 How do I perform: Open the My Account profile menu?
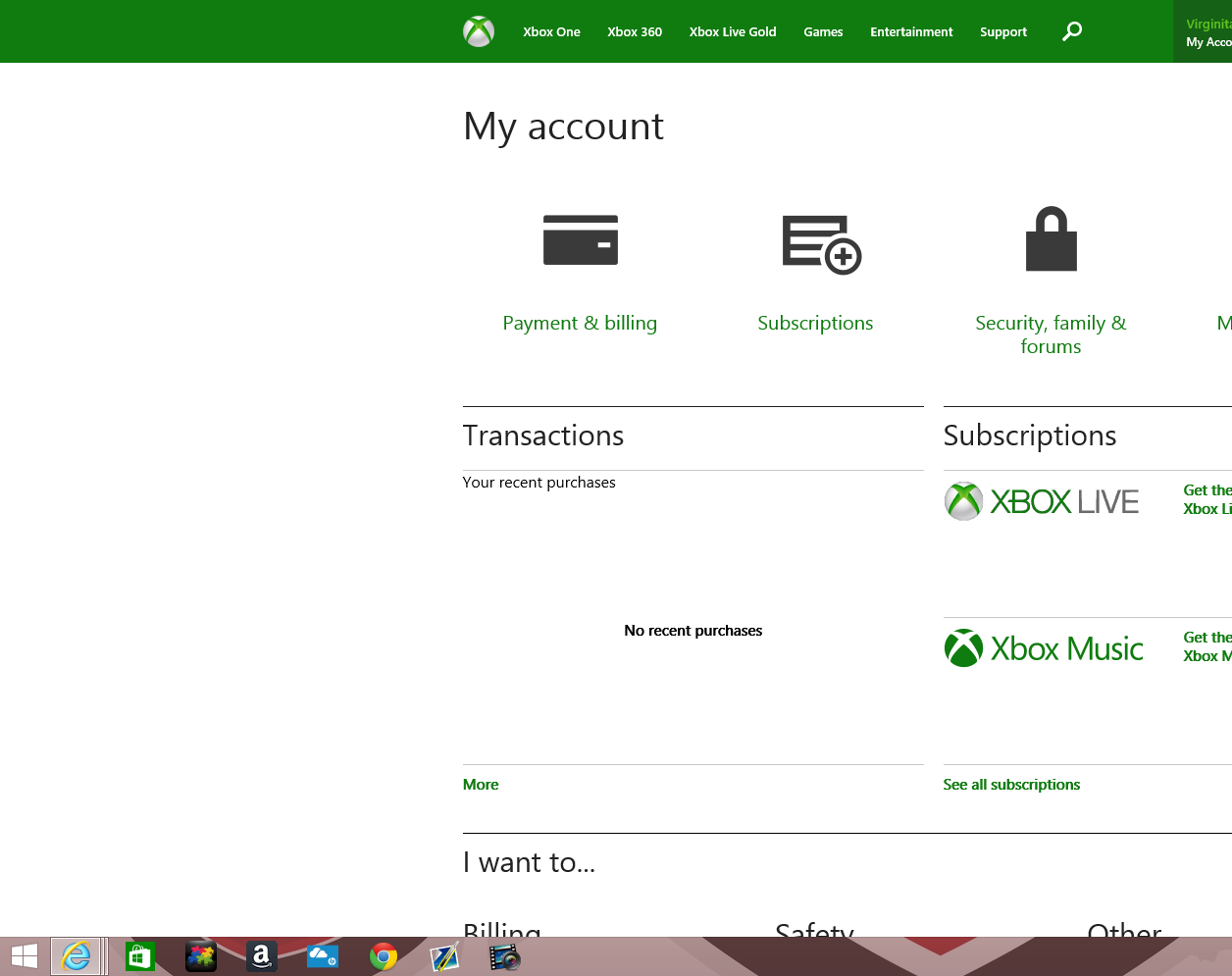[x=1203, y=31]
